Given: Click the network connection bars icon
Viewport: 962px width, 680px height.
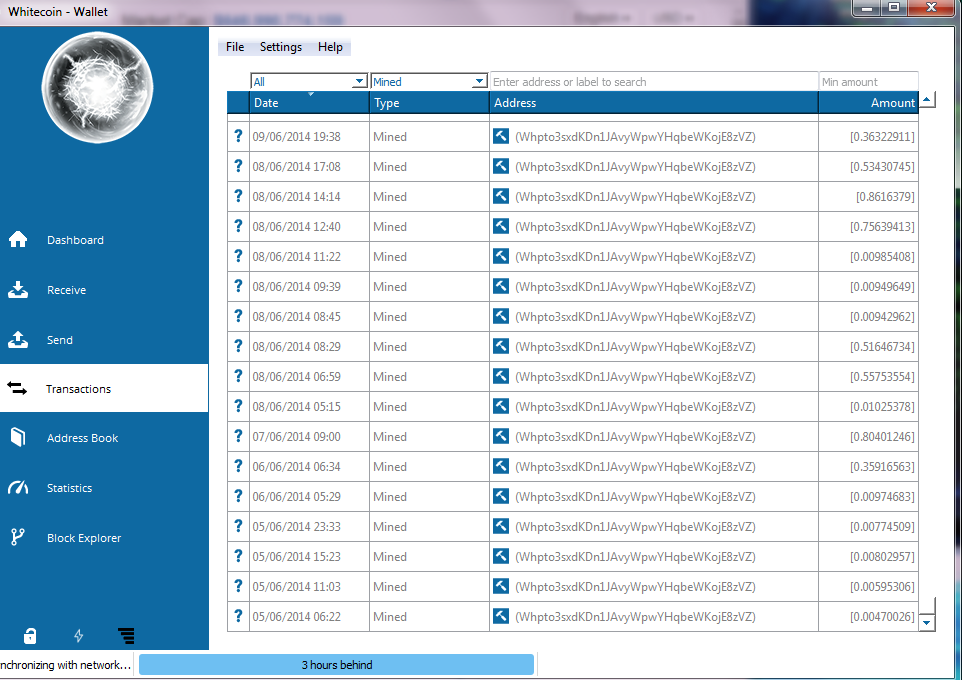Looking at the screenshot, I should pos(126,636).
